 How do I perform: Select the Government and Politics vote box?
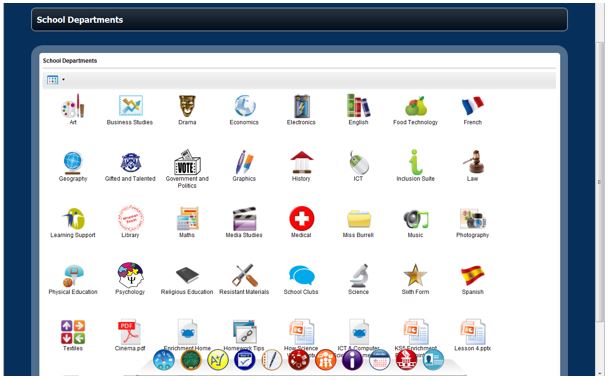pyautogui.click(x=187, y=162)
